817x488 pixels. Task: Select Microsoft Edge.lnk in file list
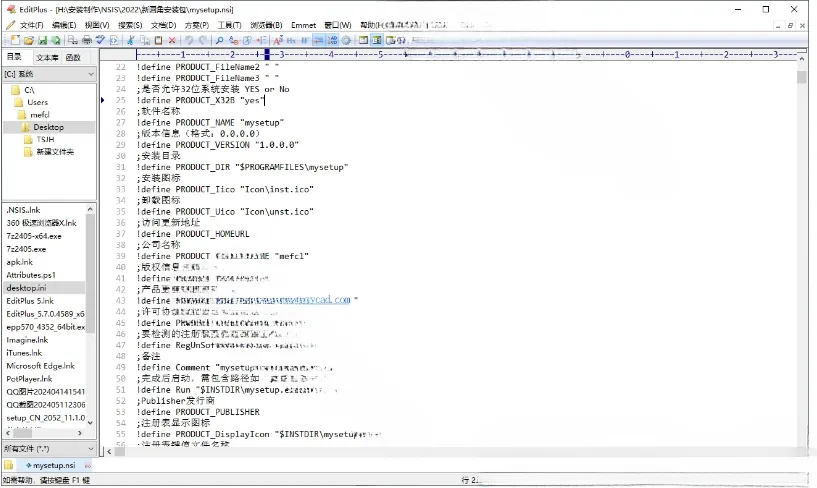point(40,366)
